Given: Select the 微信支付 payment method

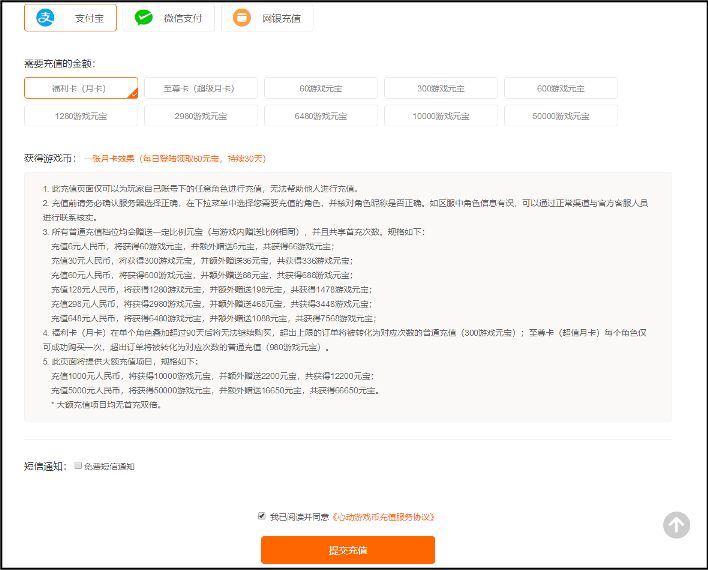Looking at the screenshot, I should point(168,18).
